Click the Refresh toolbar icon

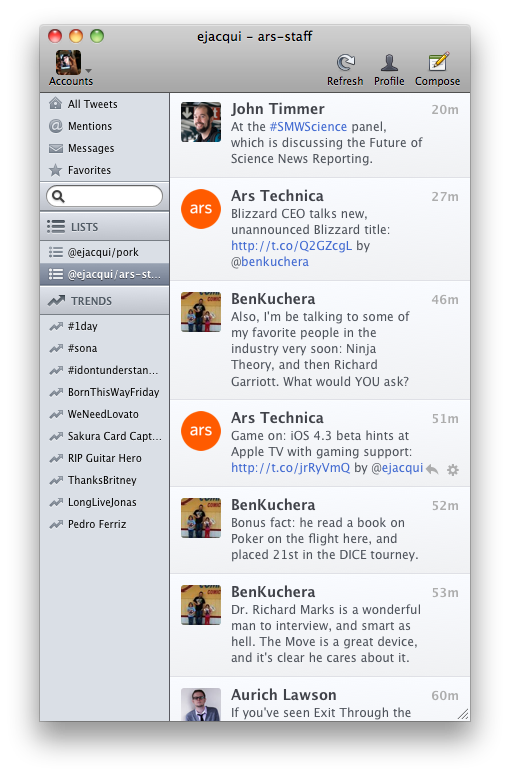coord(345,63)
